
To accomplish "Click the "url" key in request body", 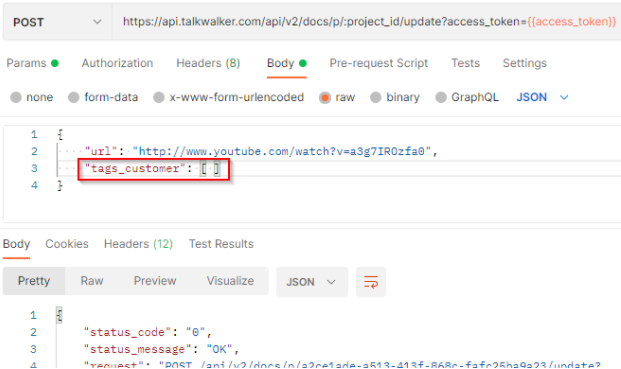I will (101, 151).
